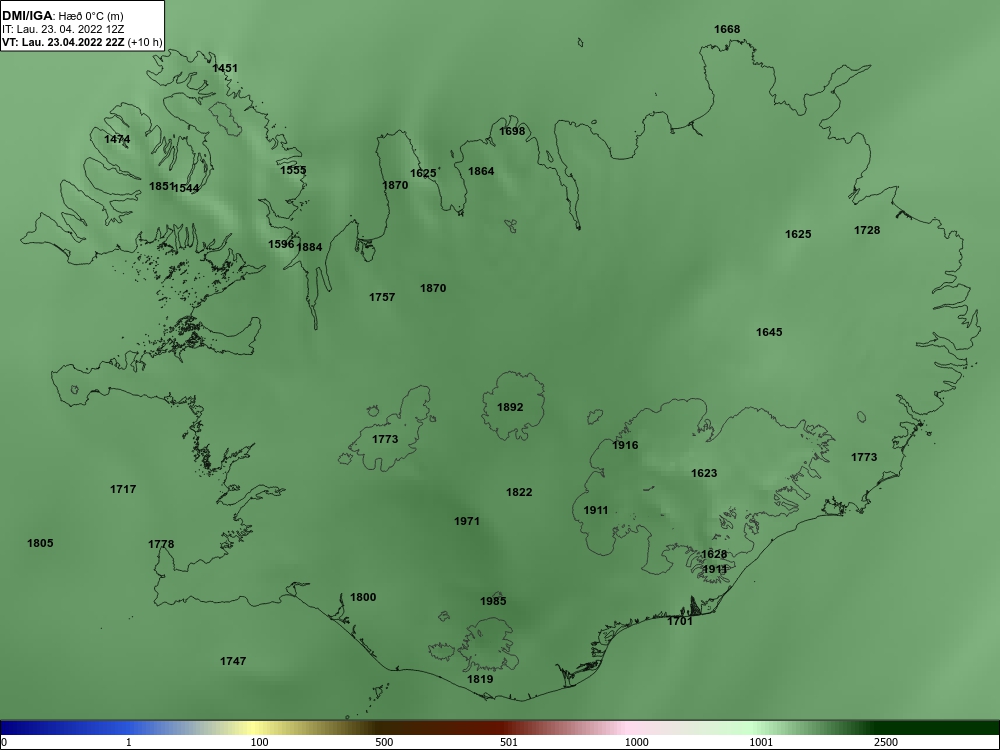Click the map value 1778
Screen dimensions: 1000x750
coord(161,545)
